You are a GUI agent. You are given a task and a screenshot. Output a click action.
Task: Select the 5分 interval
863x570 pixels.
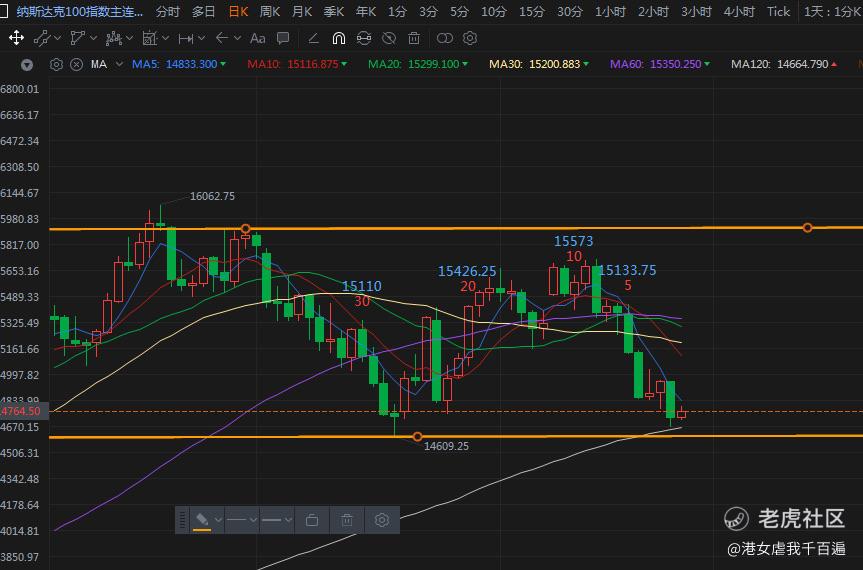coord(459,12)
